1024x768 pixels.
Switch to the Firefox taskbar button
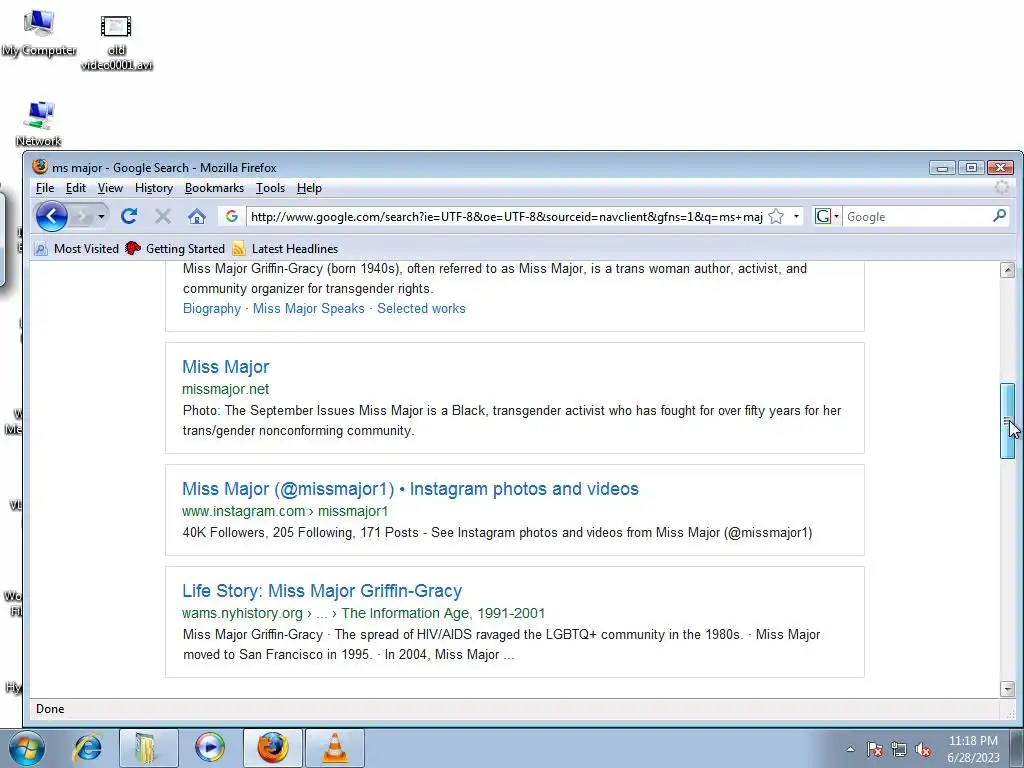272,748
